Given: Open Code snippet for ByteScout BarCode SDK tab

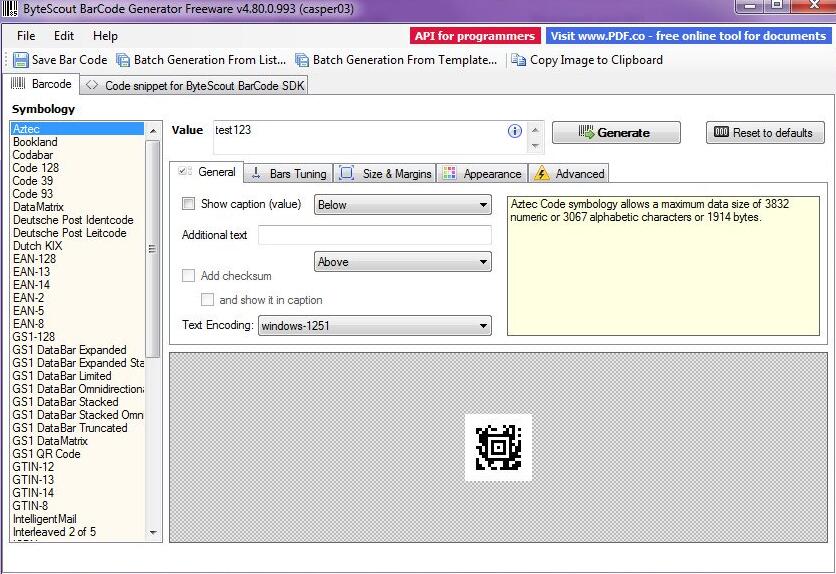Looking at the screenshot, I should (x=195, y=85).
